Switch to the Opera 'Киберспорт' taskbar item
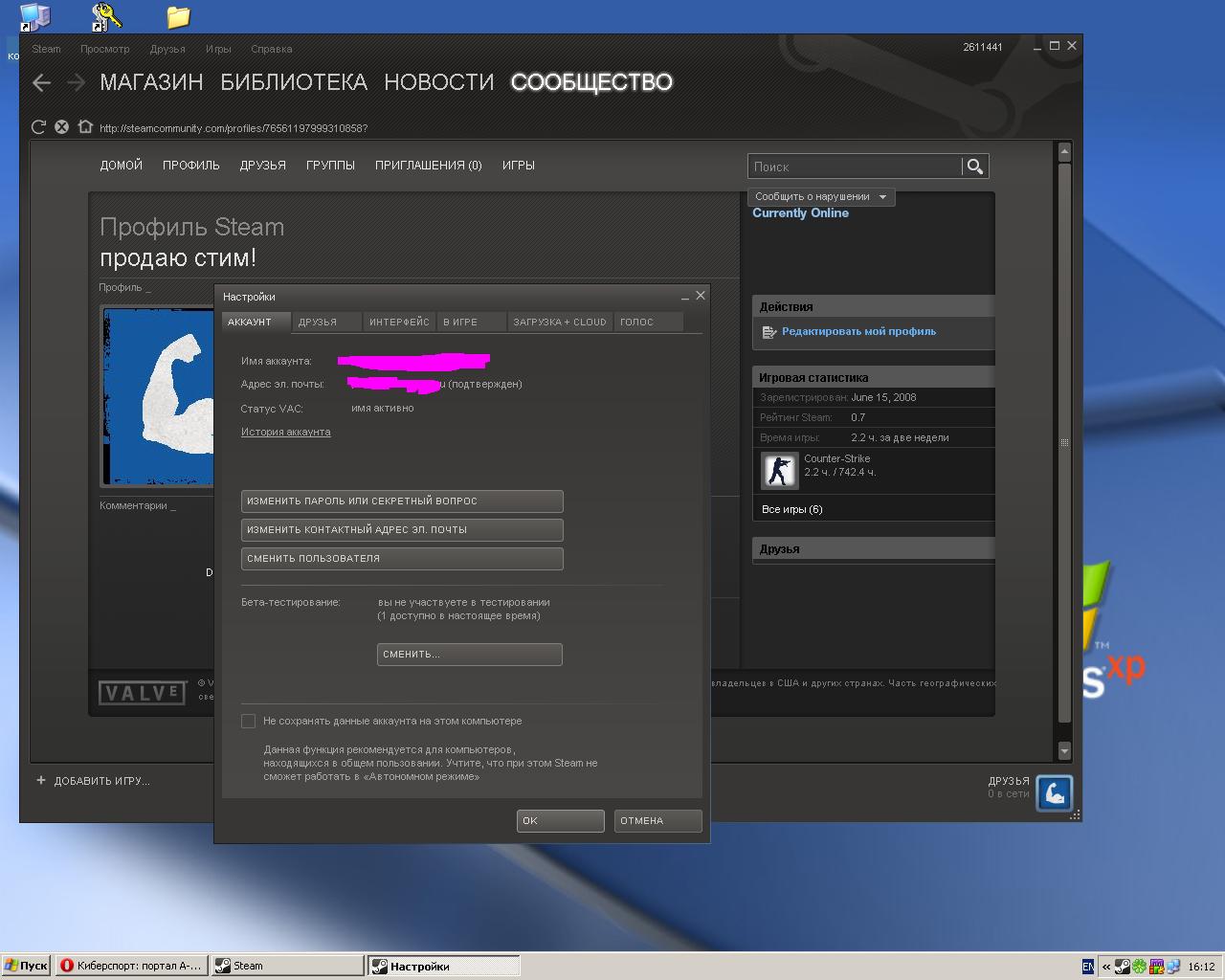Screen dimensions: 1225x980 [x=131, y=966]
